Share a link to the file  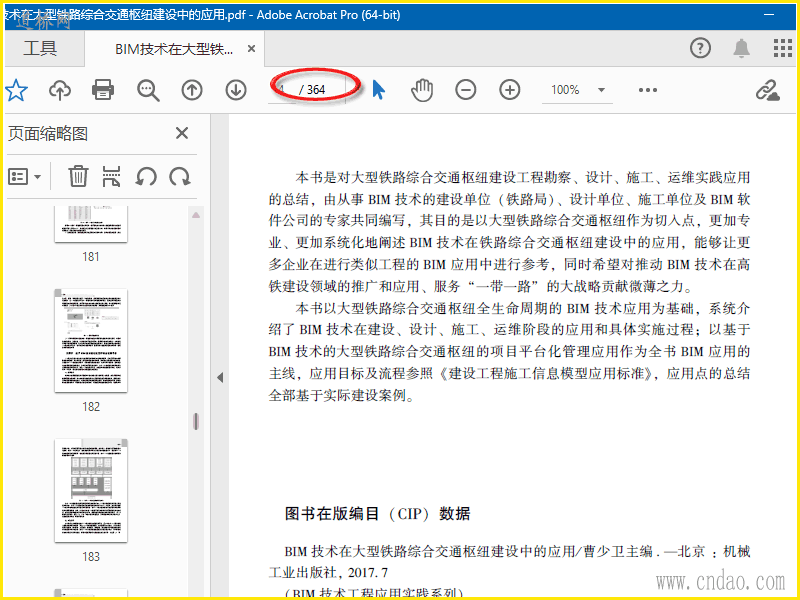[x=767, y=90]
